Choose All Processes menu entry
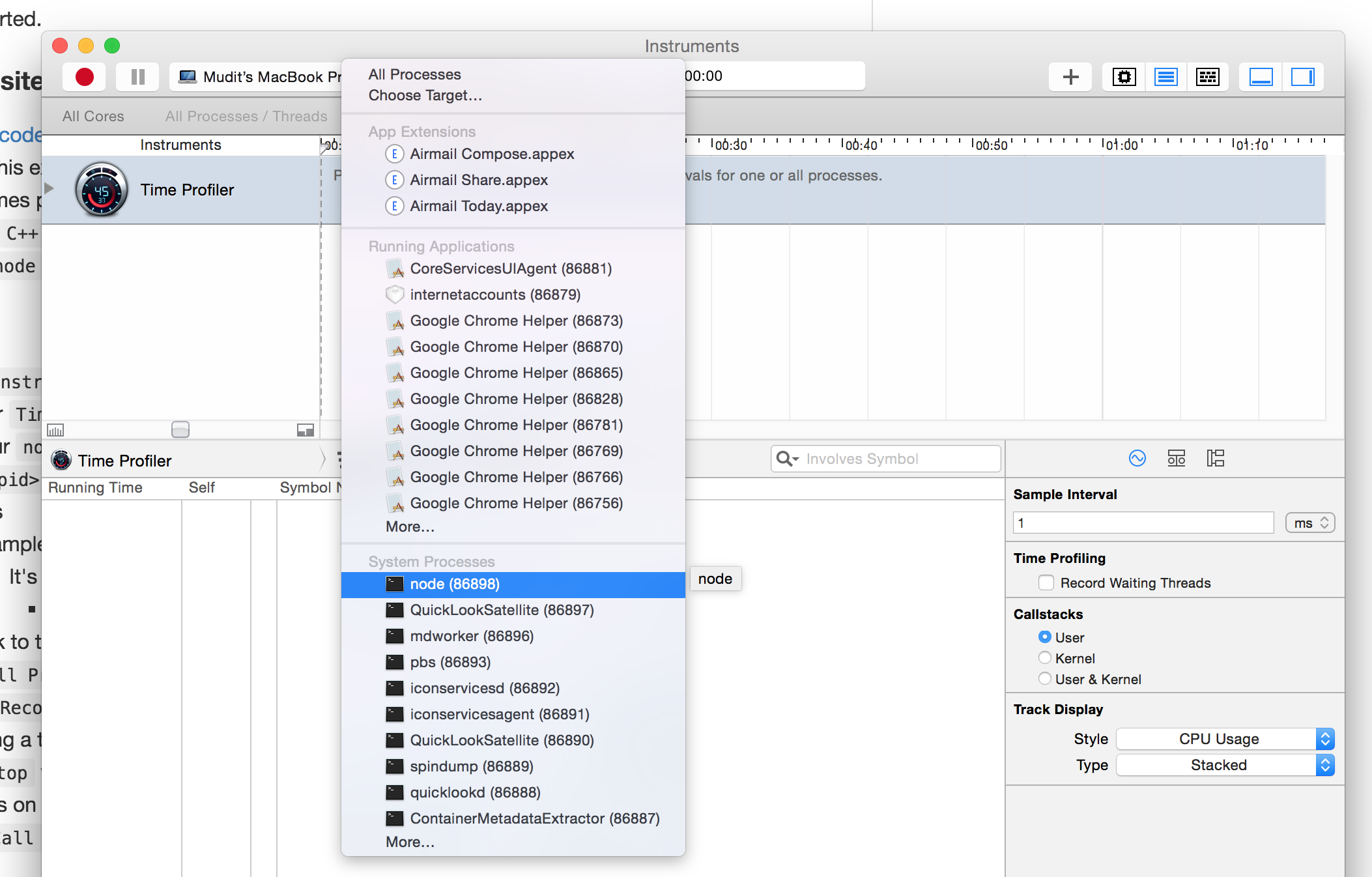Image resolution: width=1372 pixels, height=877 pixels. tap(414, 74)
